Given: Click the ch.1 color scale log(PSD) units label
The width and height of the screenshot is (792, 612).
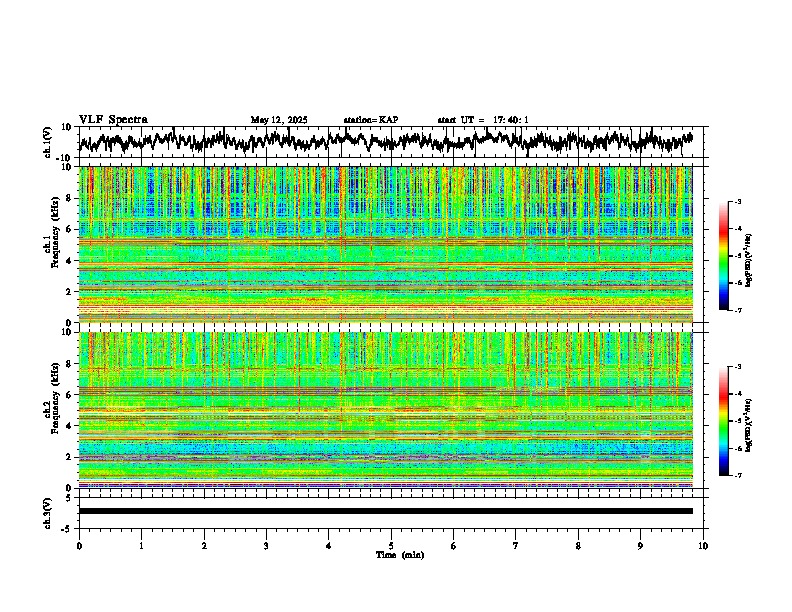Looking at the screenshot, I should [749, 260].
